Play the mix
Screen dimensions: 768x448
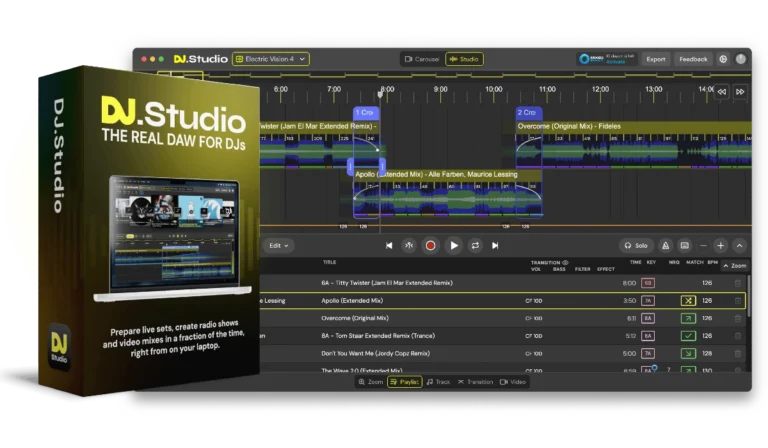pyautogui.click(x=454, y=246)
